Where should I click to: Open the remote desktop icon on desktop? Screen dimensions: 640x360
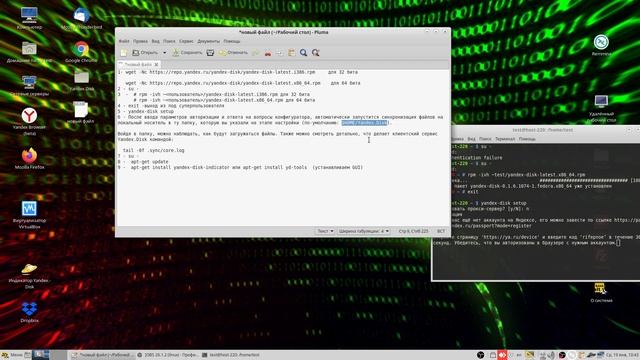(601, 108)
